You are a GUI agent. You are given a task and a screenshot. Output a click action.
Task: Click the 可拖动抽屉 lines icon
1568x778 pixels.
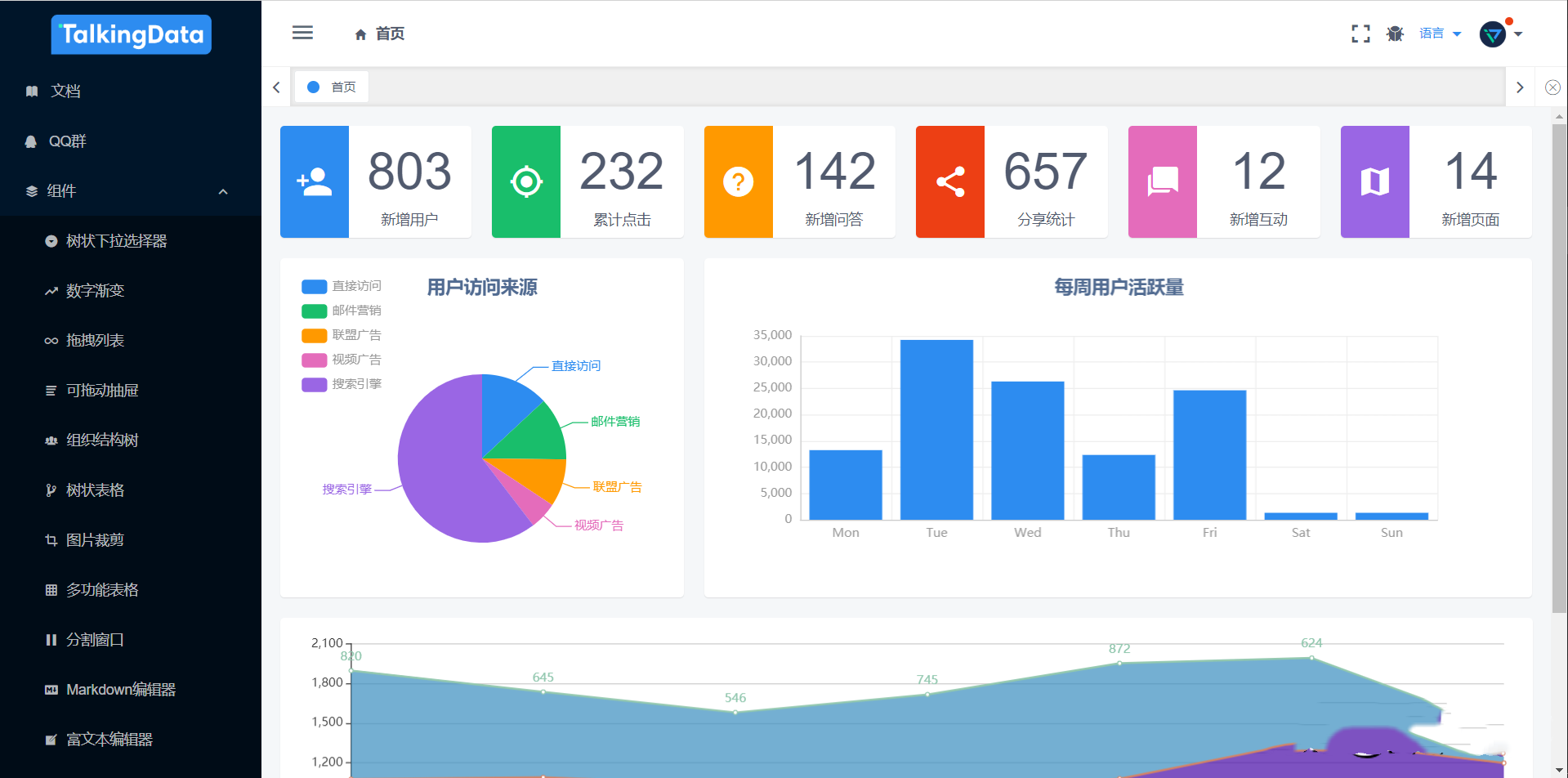[51, 391]
